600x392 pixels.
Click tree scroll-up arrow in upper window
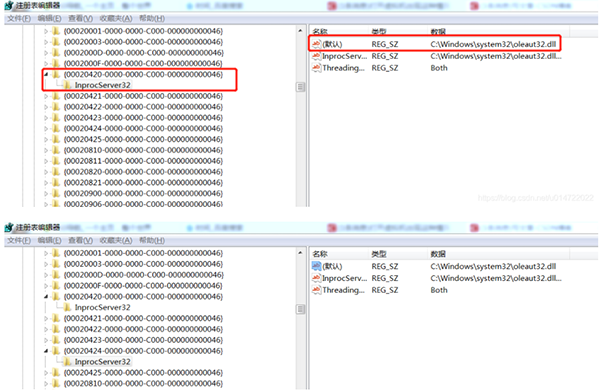(x=300, y=31)
